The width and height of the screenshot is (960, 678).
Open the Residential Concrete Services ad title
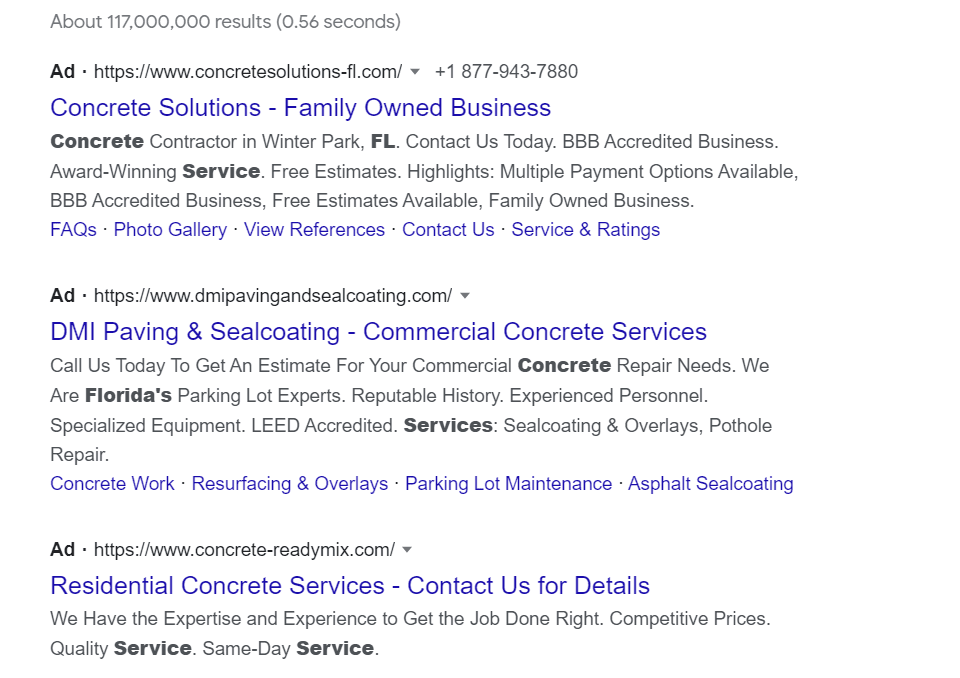[x=350, y=586]
